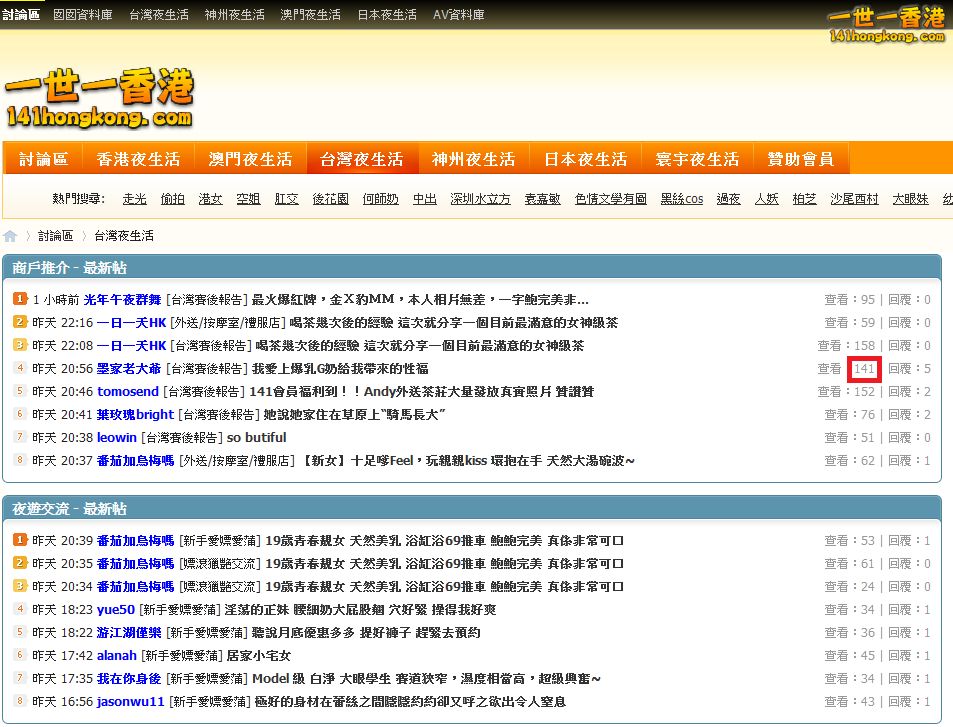Open 図図資料庫 in the top black bar
The image size is (953, 727).
pos(83,15)
